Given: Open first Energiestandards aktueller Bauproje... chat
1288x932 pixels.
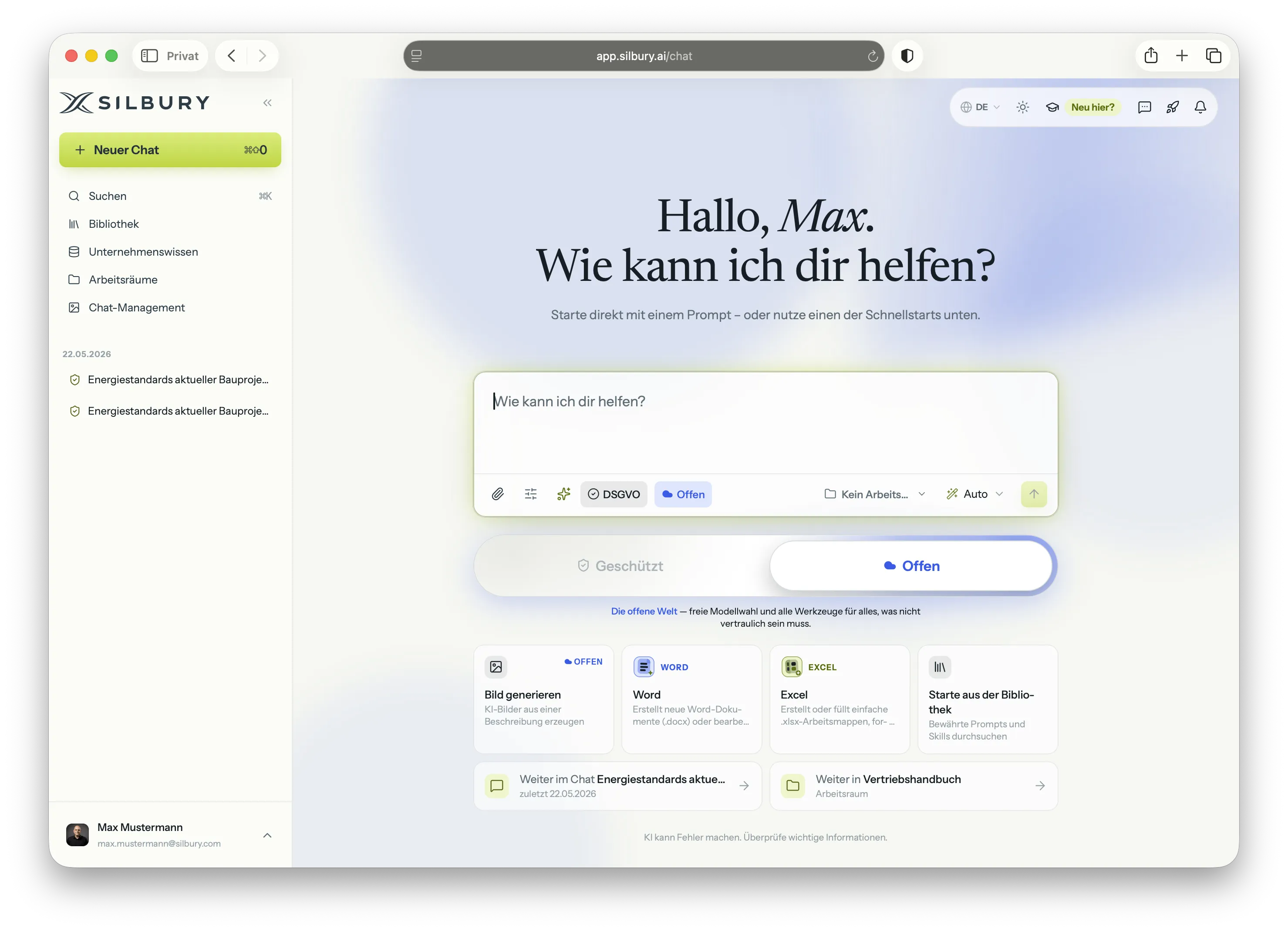Looking at the screenshot, I should [170, 379].
